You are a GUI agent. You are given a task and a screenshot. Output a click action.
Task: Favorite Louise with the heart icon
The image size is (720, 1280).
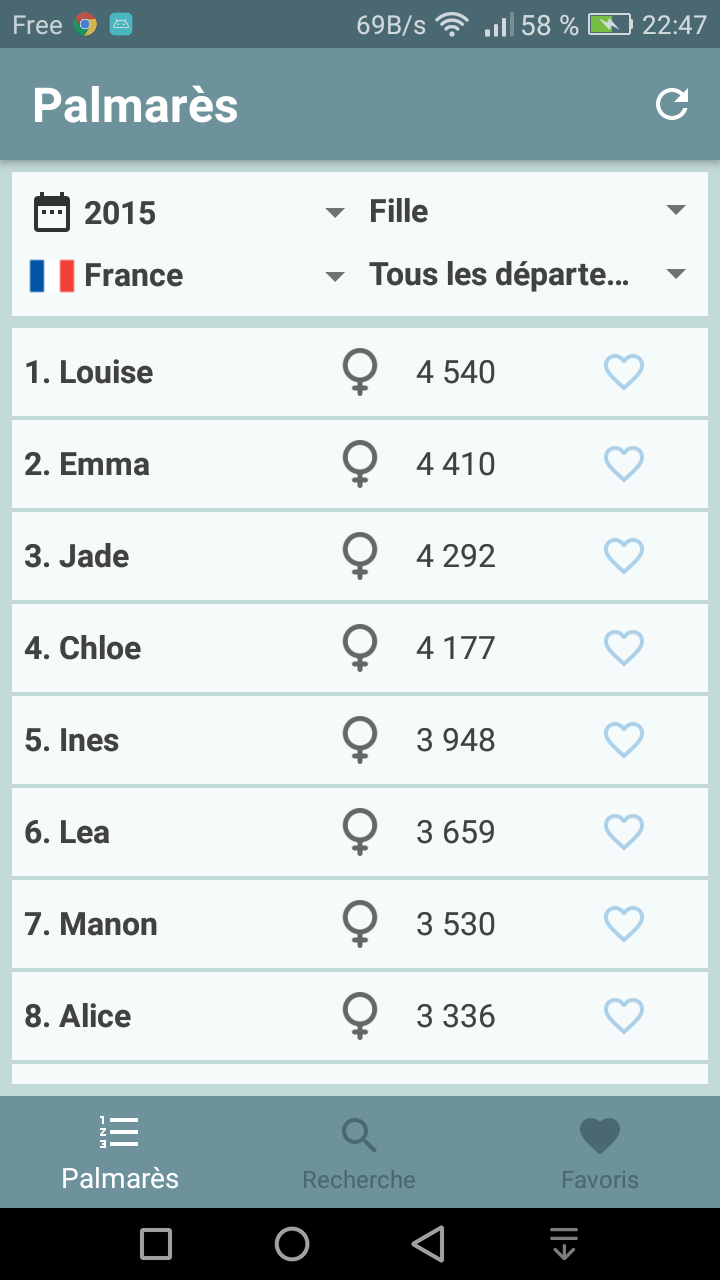point(624,372)
